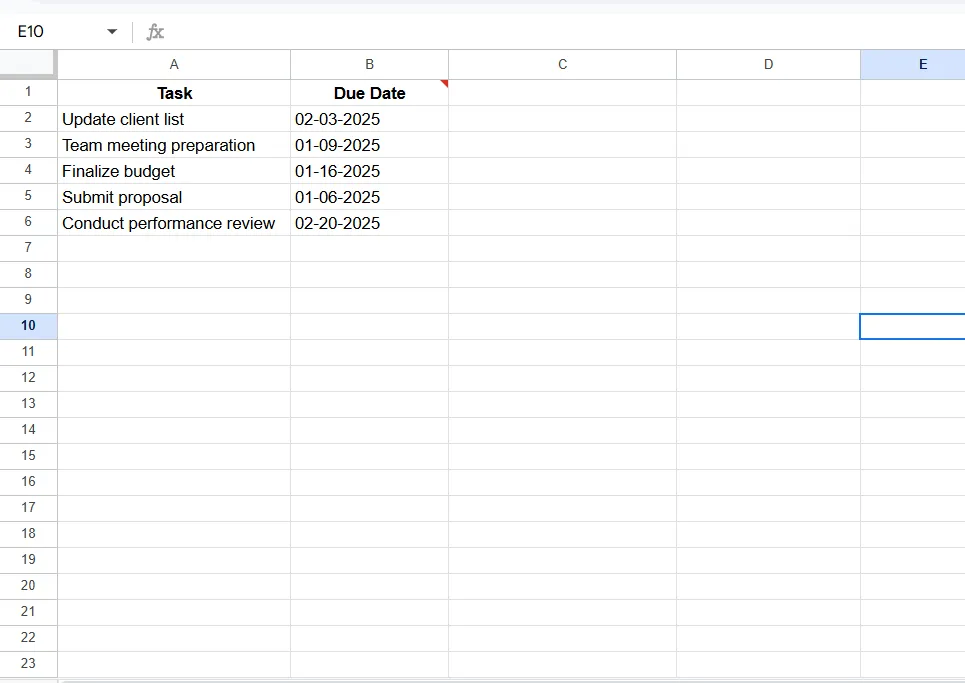The image size is (965, 683).
Task: Select row 16 header
Action: pyautogui.click(x=28, y=481)
